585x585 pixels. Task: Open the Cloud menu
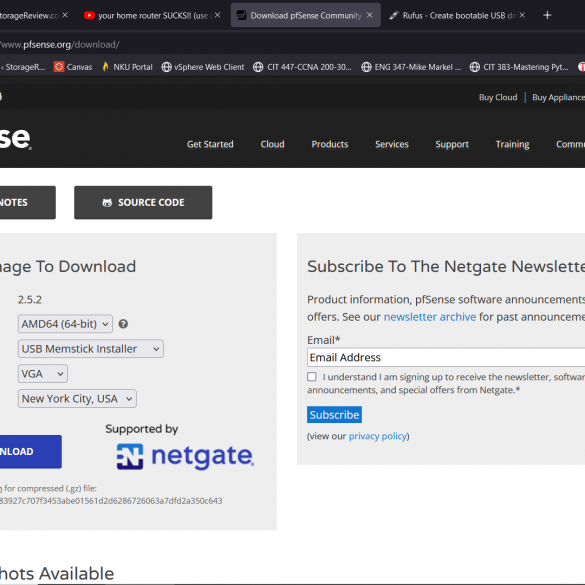click(x=272, y=144)
